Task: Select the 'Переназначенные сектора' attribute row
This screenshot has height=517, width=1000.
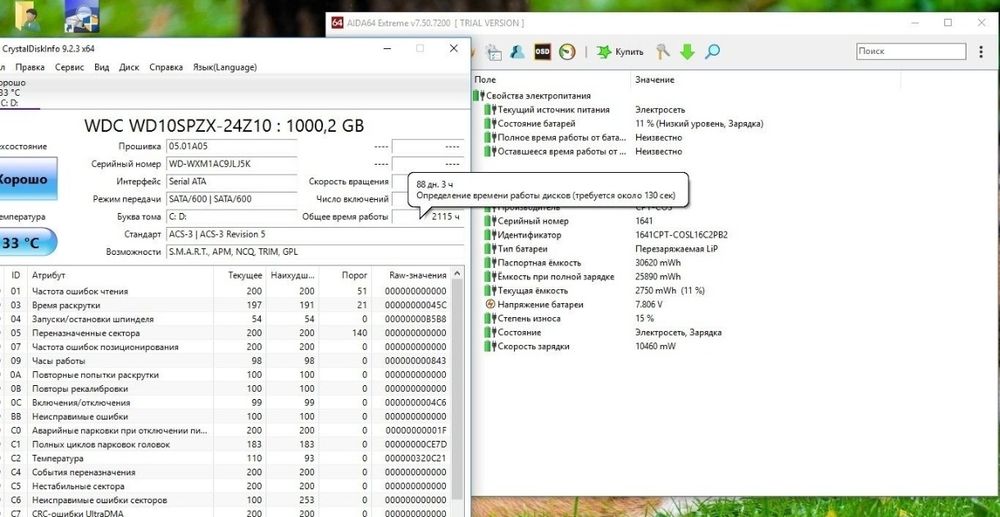Action: point(226,333)
